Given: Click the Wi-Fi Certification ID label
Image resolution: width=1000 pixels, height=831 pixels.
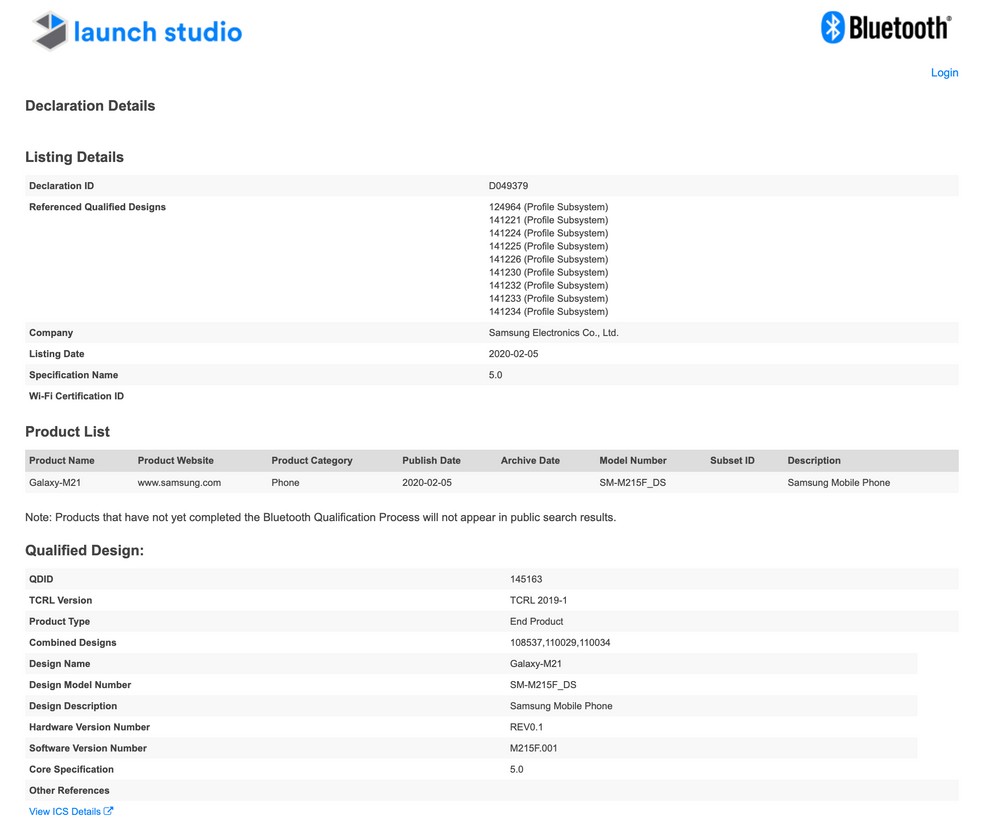Looking at the screenshot, I should tap(77, 396).
